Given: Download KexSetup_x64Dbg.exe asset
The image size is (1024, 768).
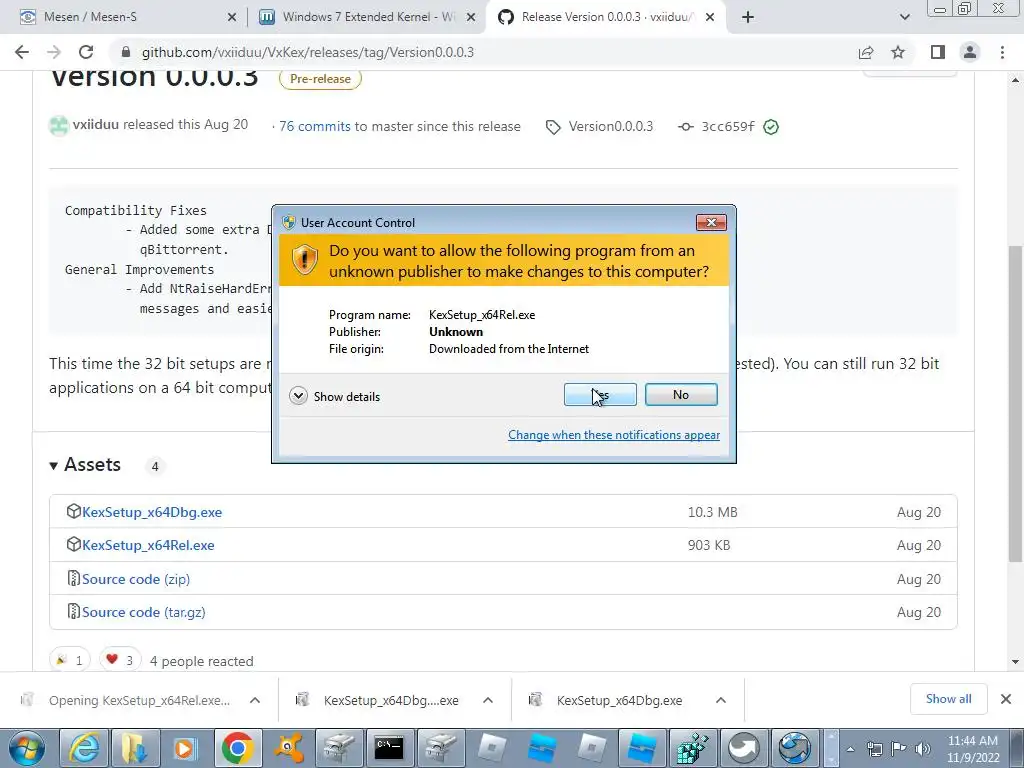Looking at the screenshot, I should click(152, 512).
